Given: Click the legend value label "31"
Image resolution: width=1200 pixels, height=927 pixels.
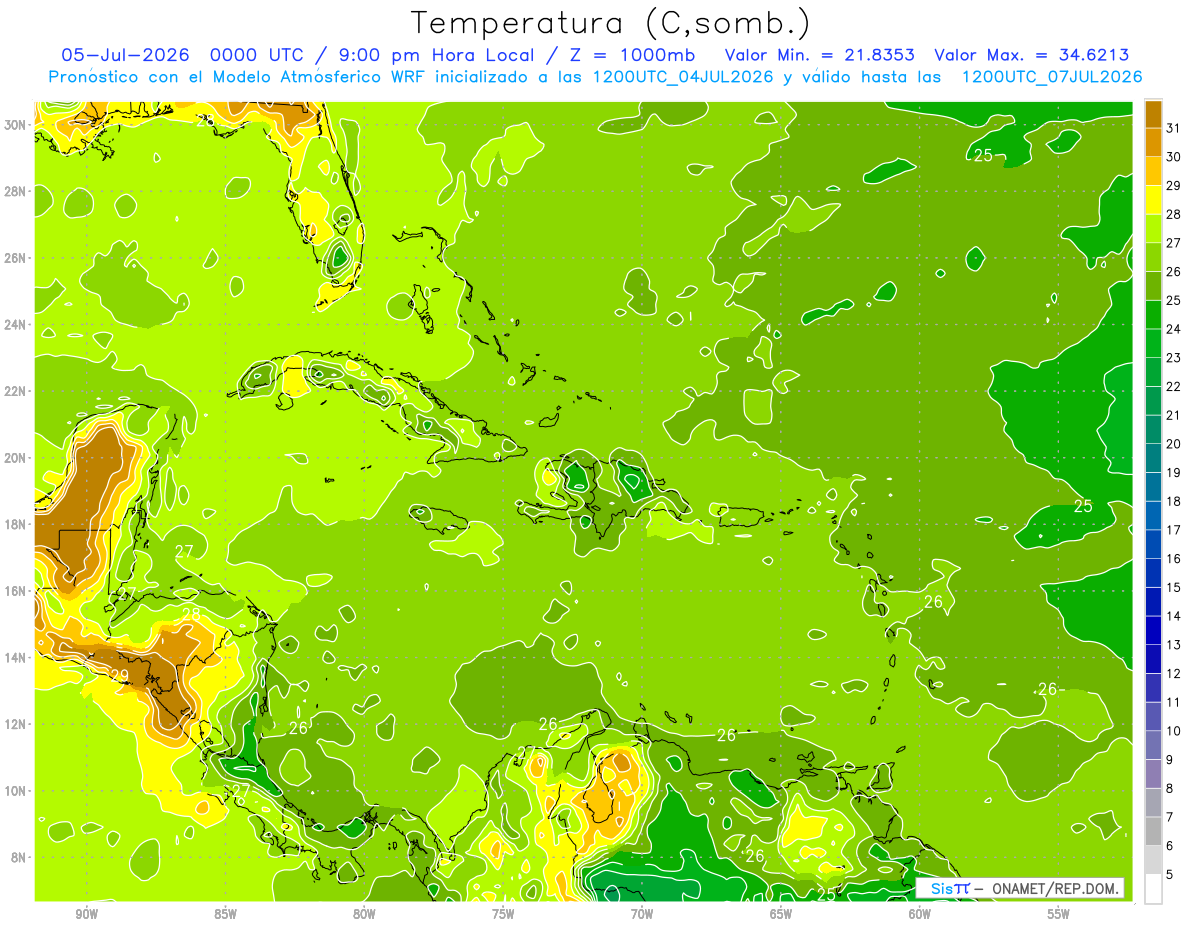Looking at the screenshot, I should pos(1173,127).
